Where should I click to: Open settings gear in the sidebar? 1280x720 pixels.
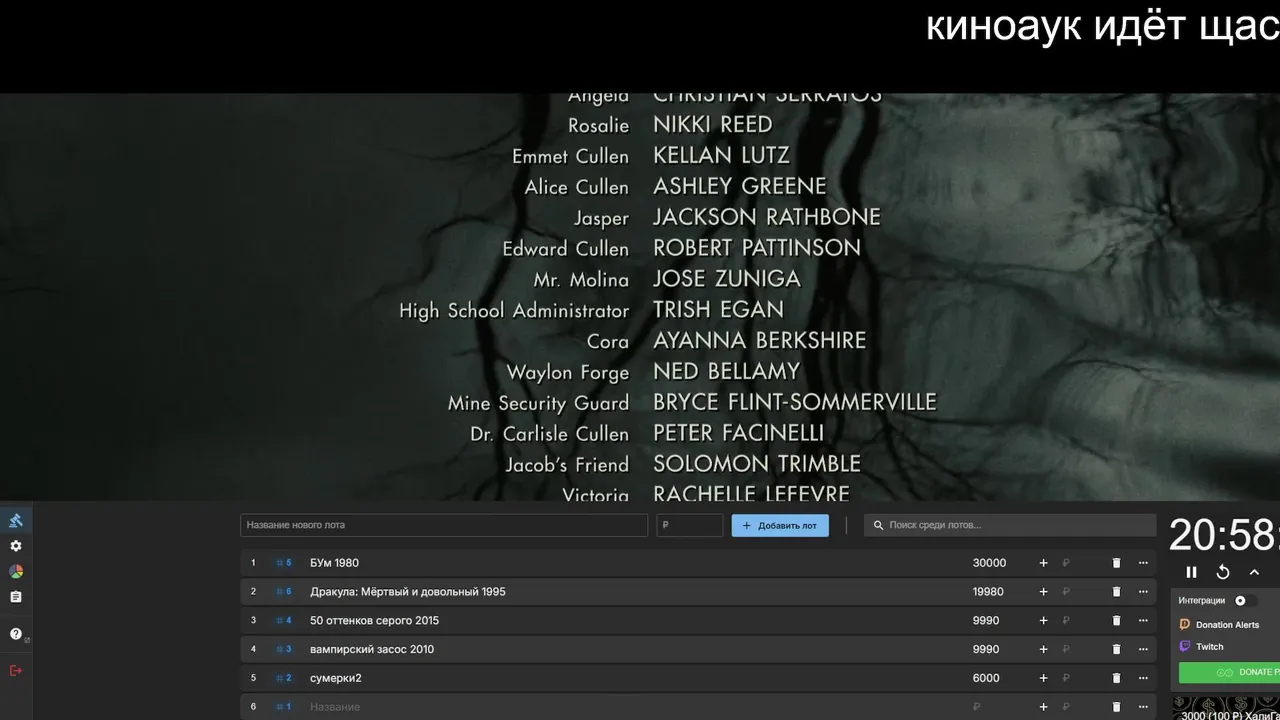coord(16,546)
